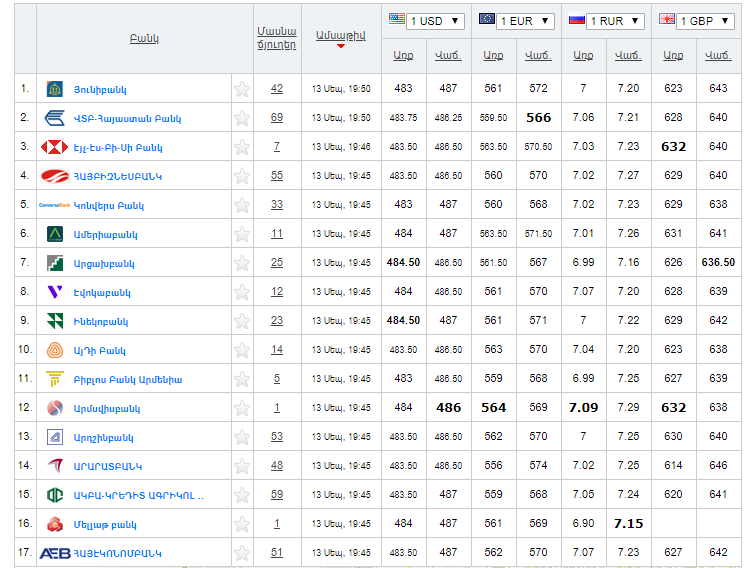This screenshot has height=568, width=746.
Task: Toggle favorite star for row 17 AEB bank
Action: click(x=242, y=553)
